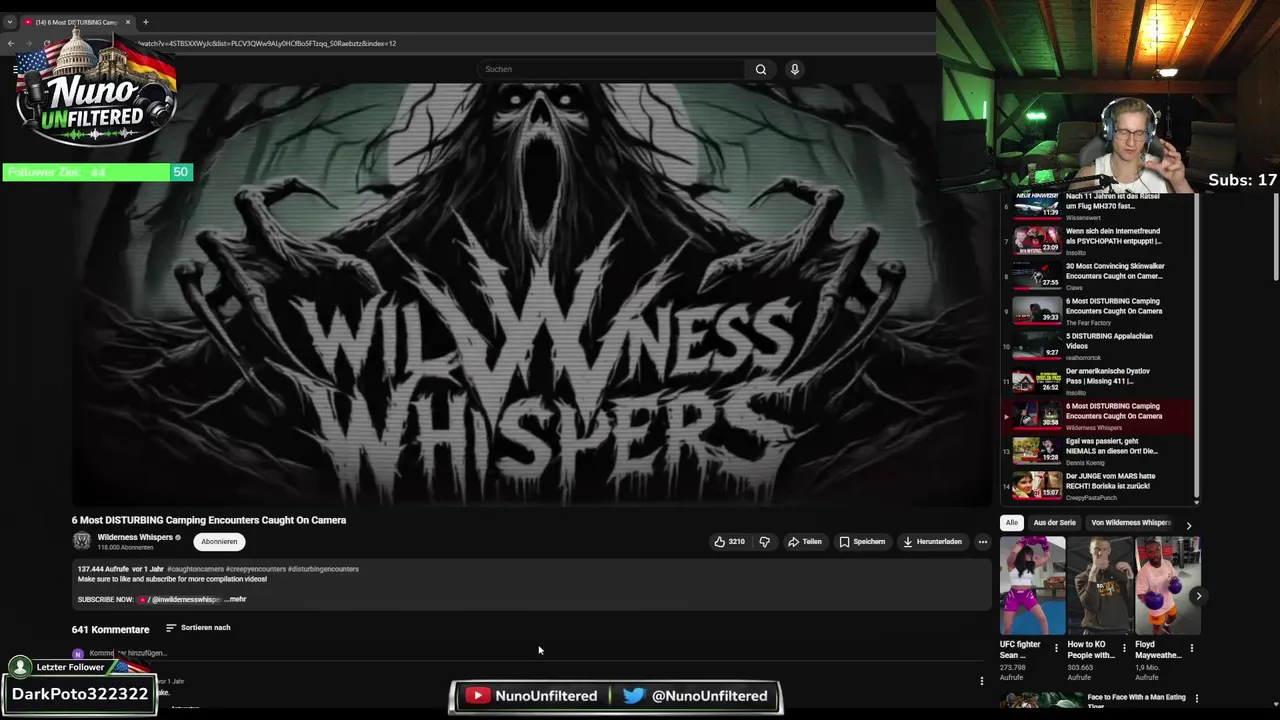
Task: Open How to KO People short
Action: 1100,585
